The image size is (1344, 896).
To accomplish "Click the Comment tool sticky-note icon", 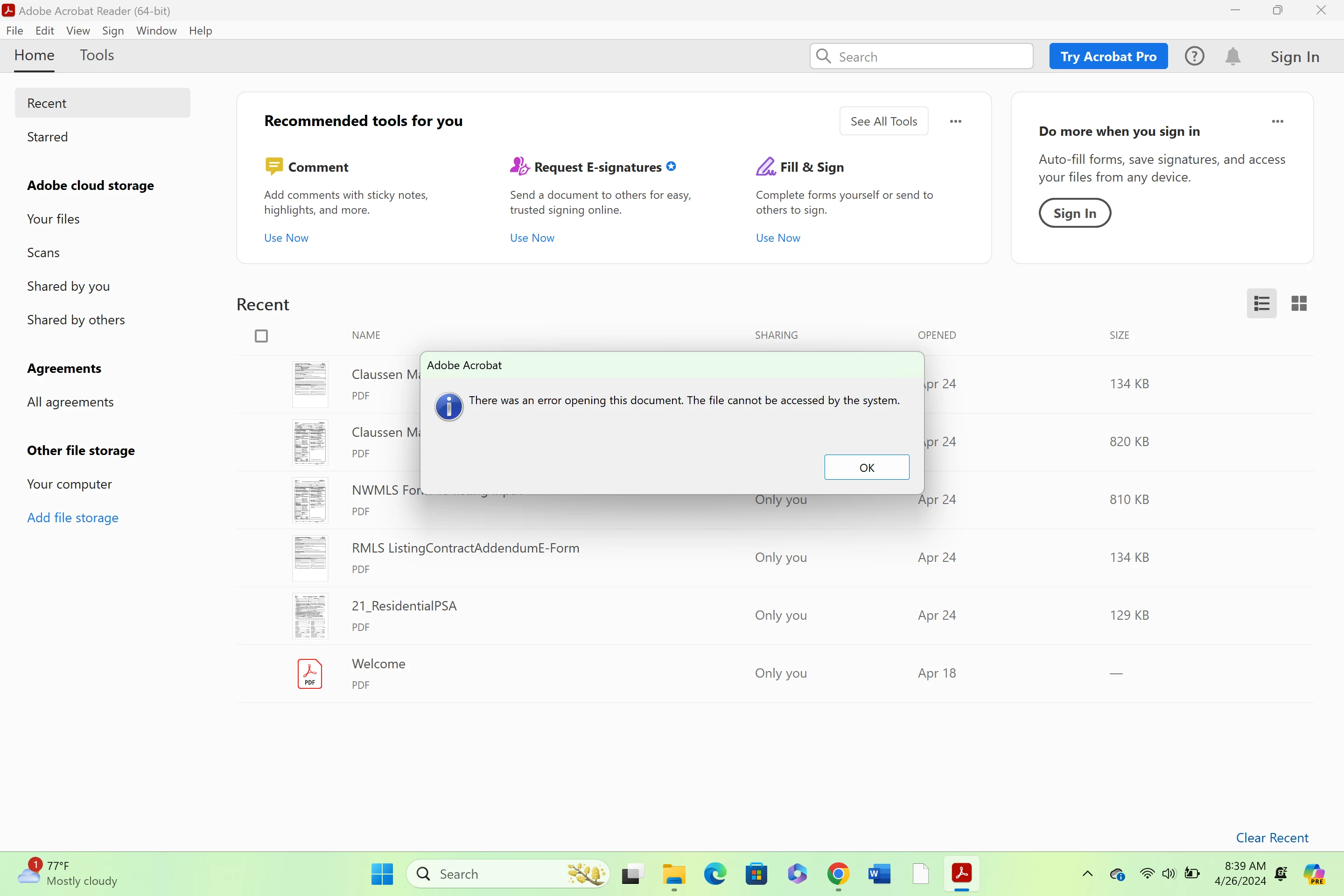I will 274,166.
